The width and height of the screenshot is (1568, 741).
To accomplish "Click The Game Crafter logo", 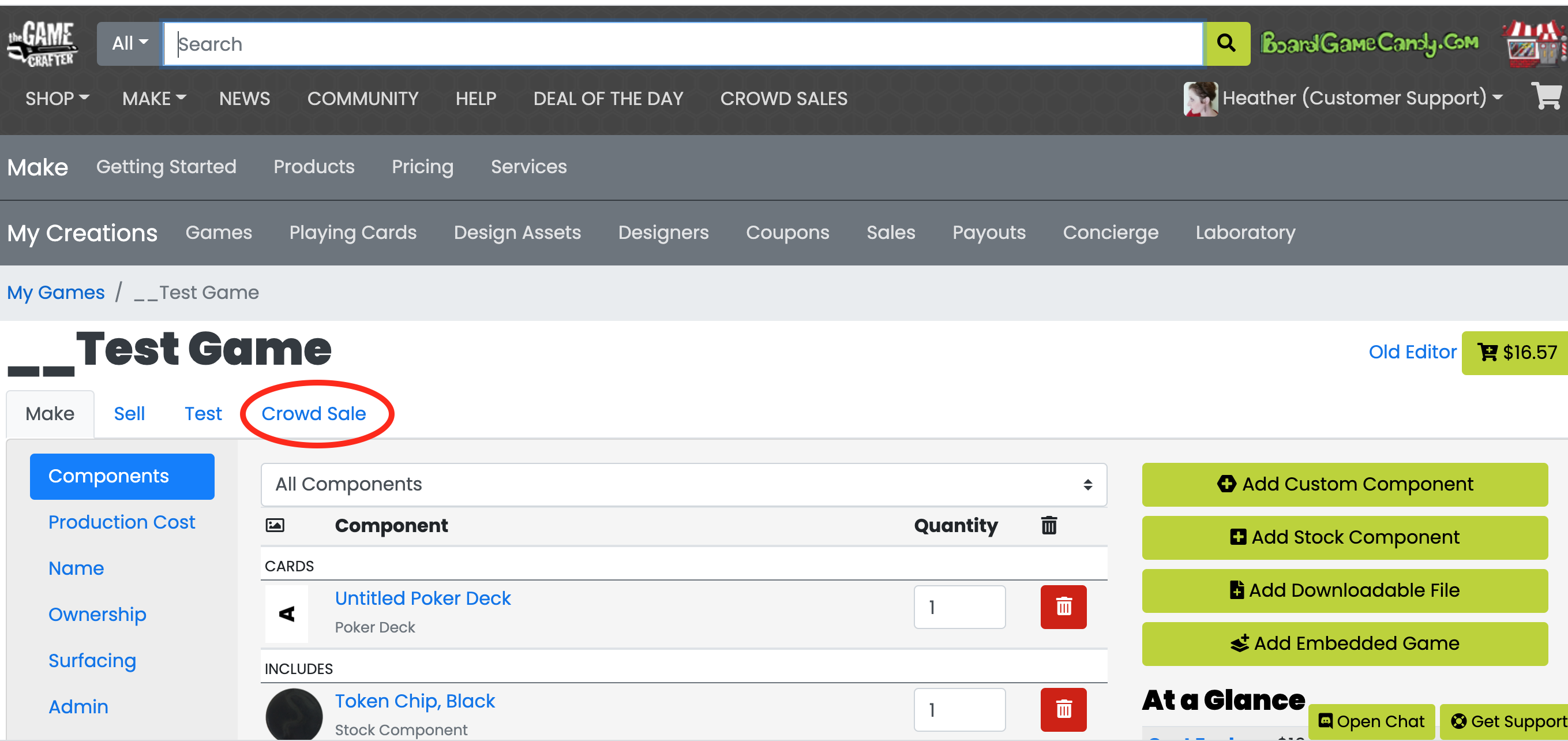I will 43,43.
